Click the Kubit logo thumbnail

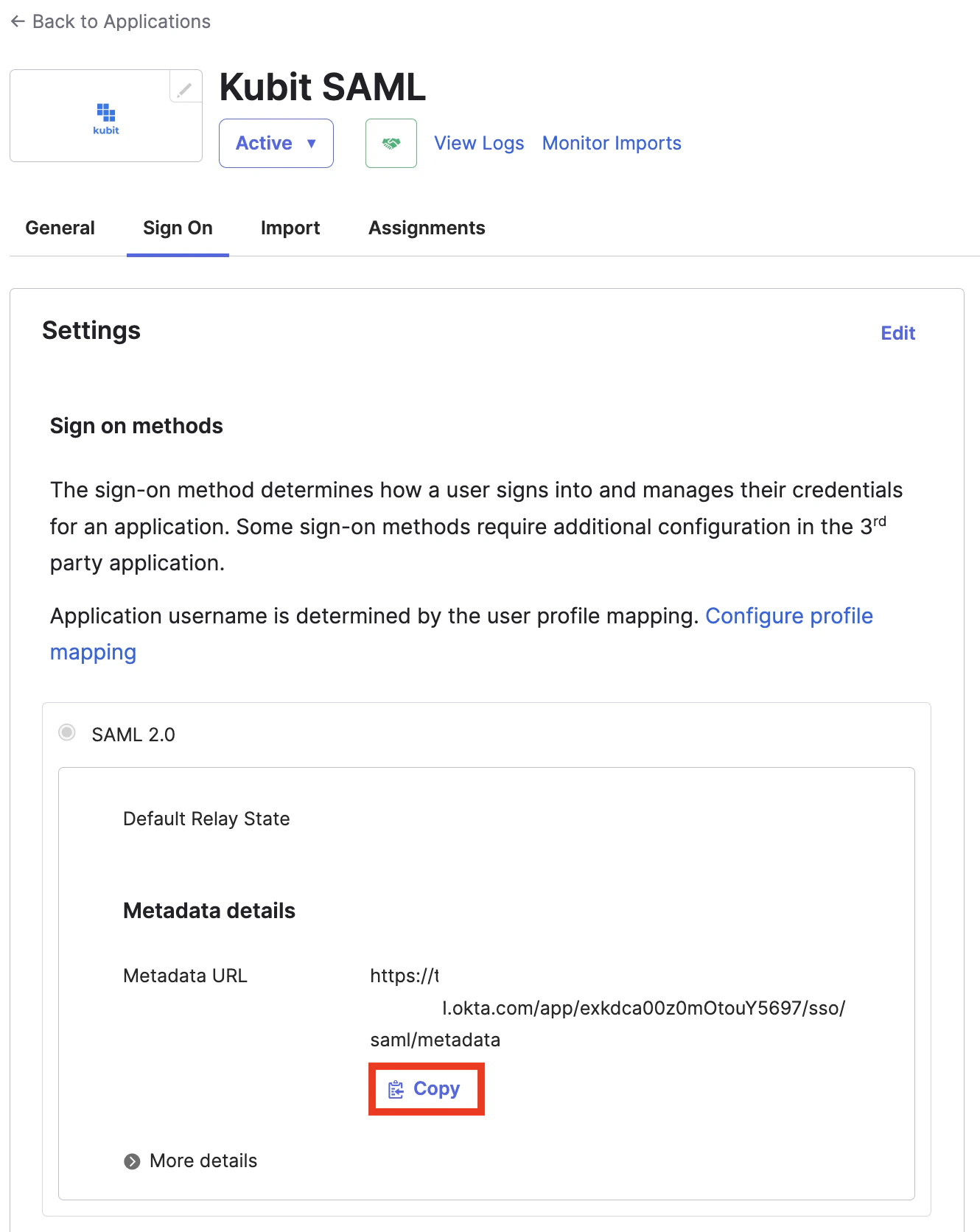click(106, 118)
